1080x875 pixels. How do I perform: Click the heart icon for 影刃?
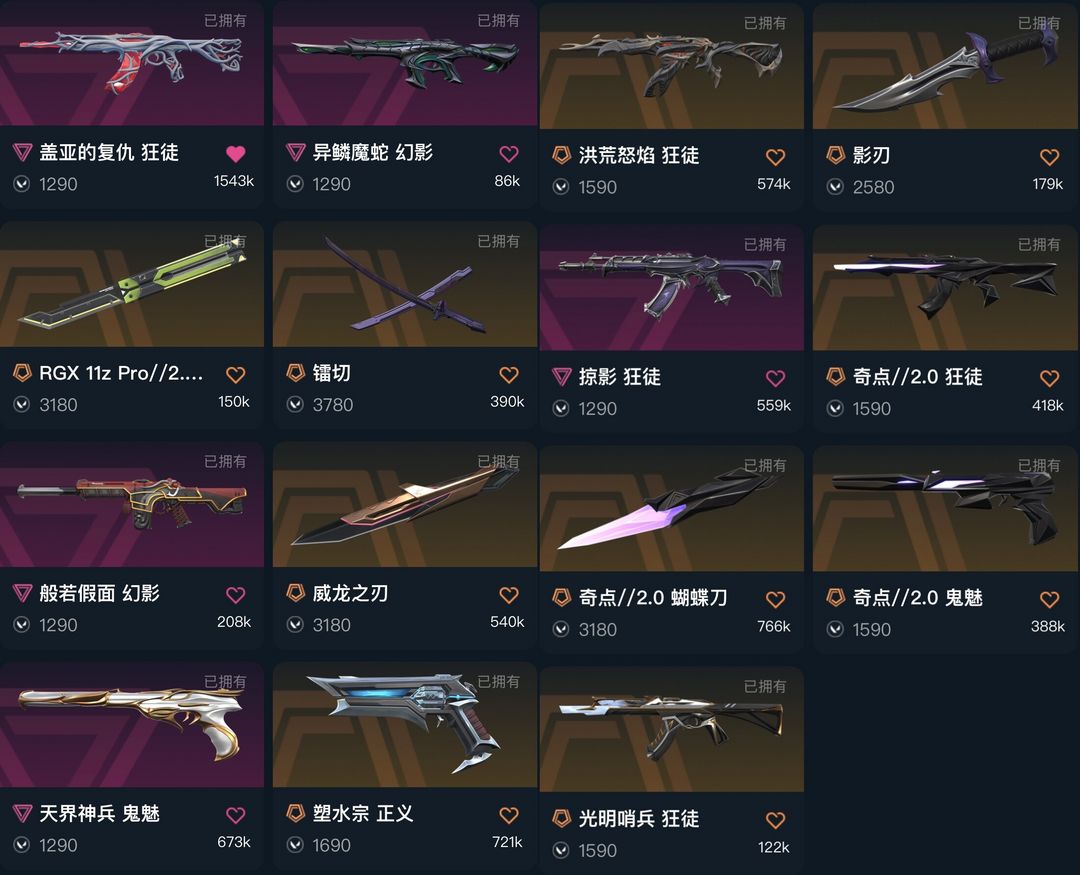click(1050, 157)
